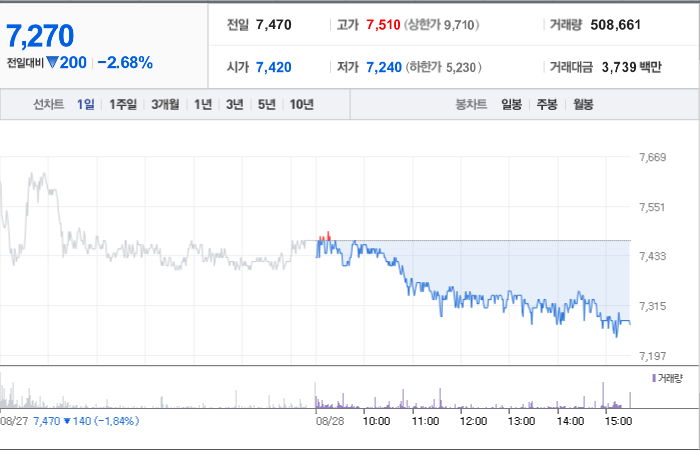Switch chart to 3년 period
The width and height of the screenshot is (700, 450).
pos(234,104)
